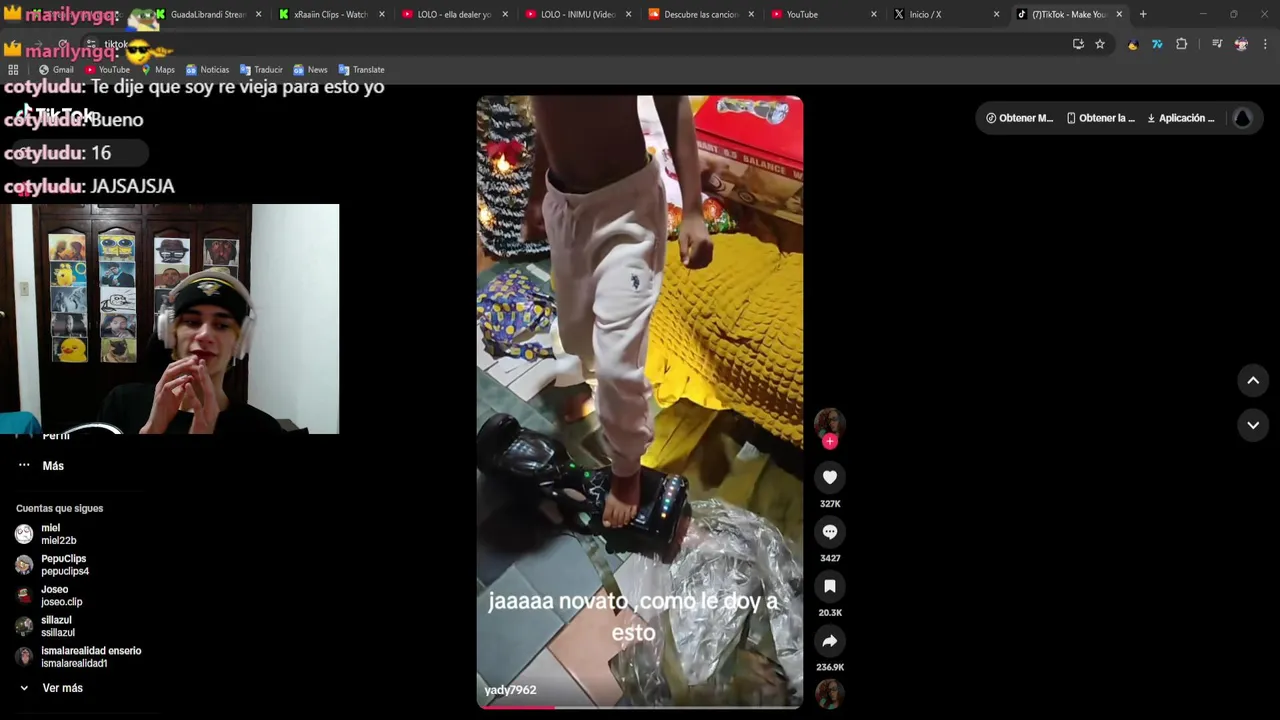Open media controls music-note icon
The image size is (1280, 720).
[x=1217, y=44]
